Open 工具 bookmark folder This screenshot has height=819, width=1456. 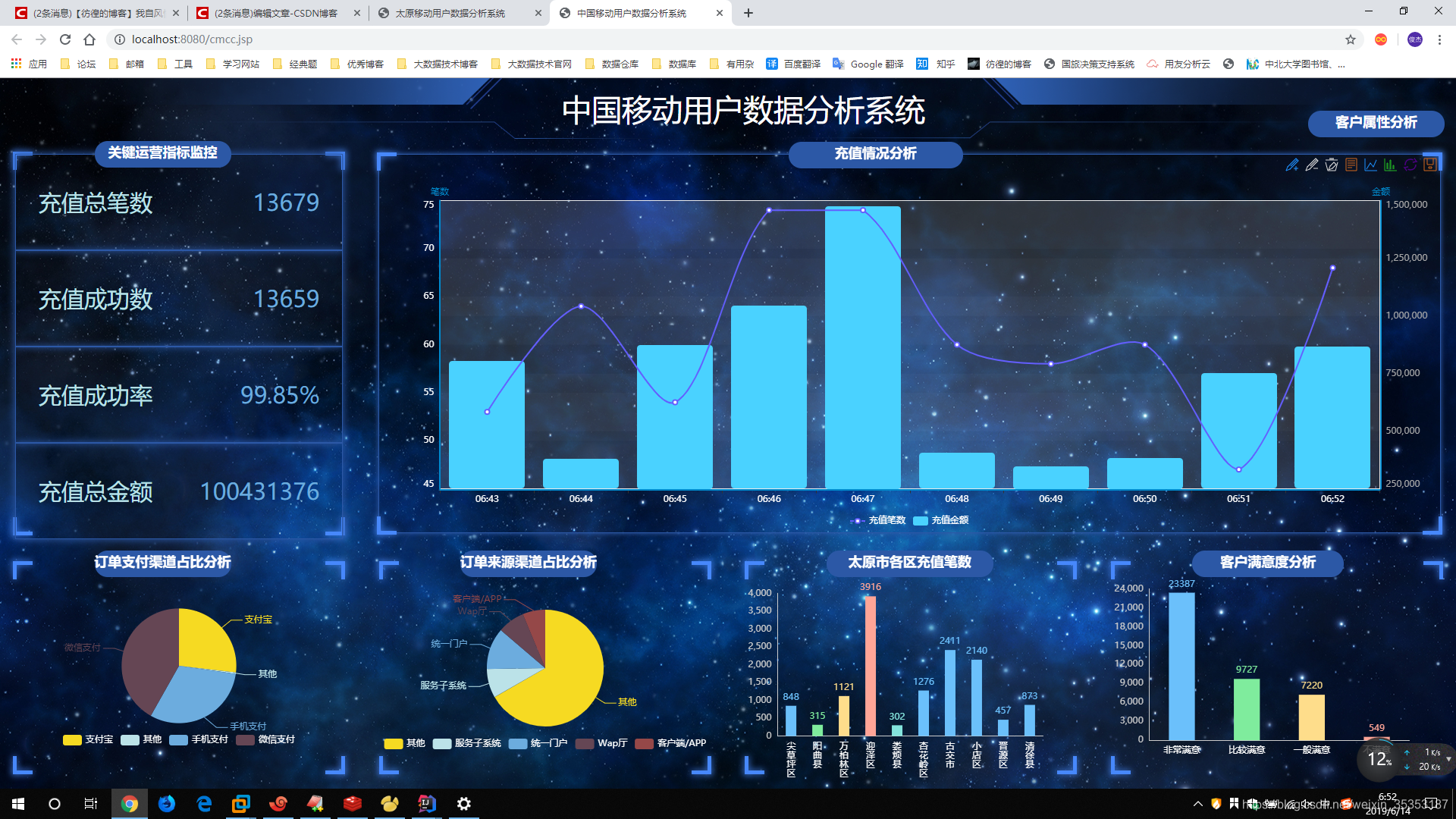(174, 64)
